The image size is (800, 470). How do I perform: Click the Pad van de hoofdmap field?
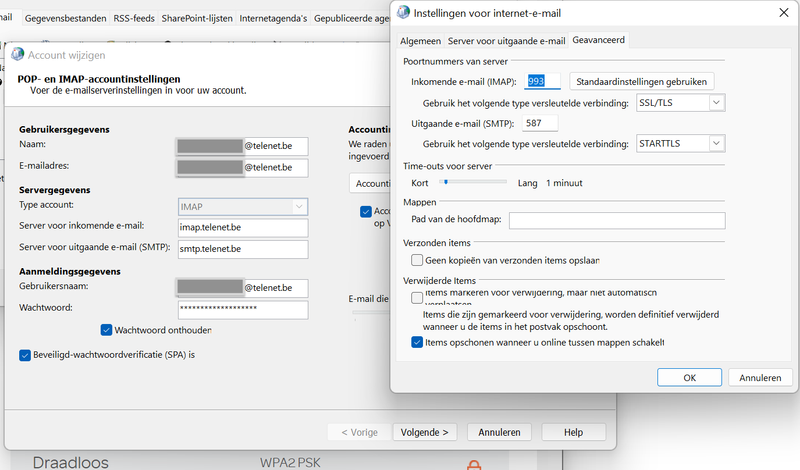click(616, 220)
